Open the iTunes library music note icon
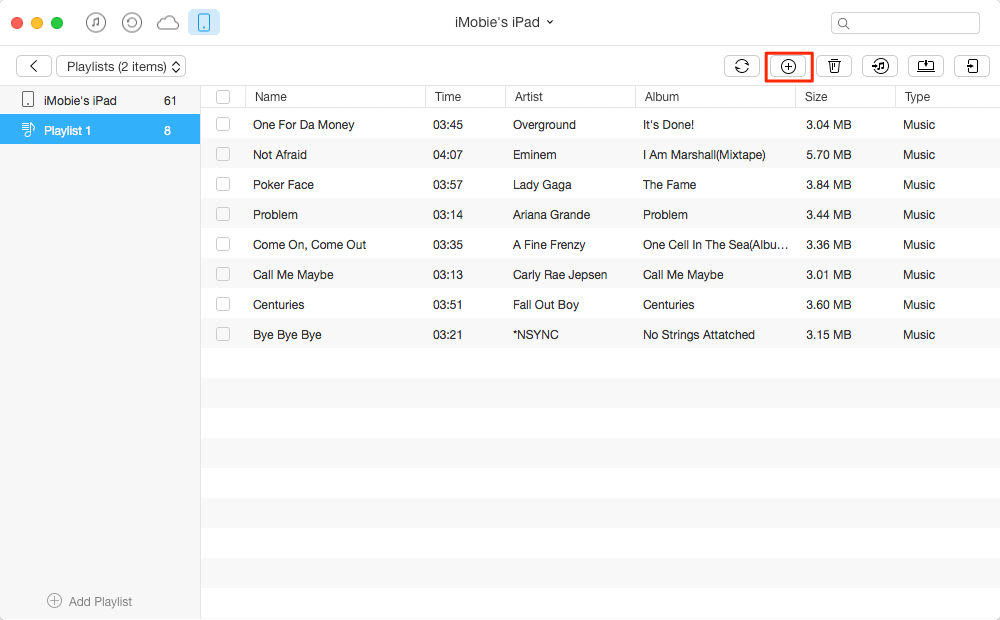 pos(96,22)
